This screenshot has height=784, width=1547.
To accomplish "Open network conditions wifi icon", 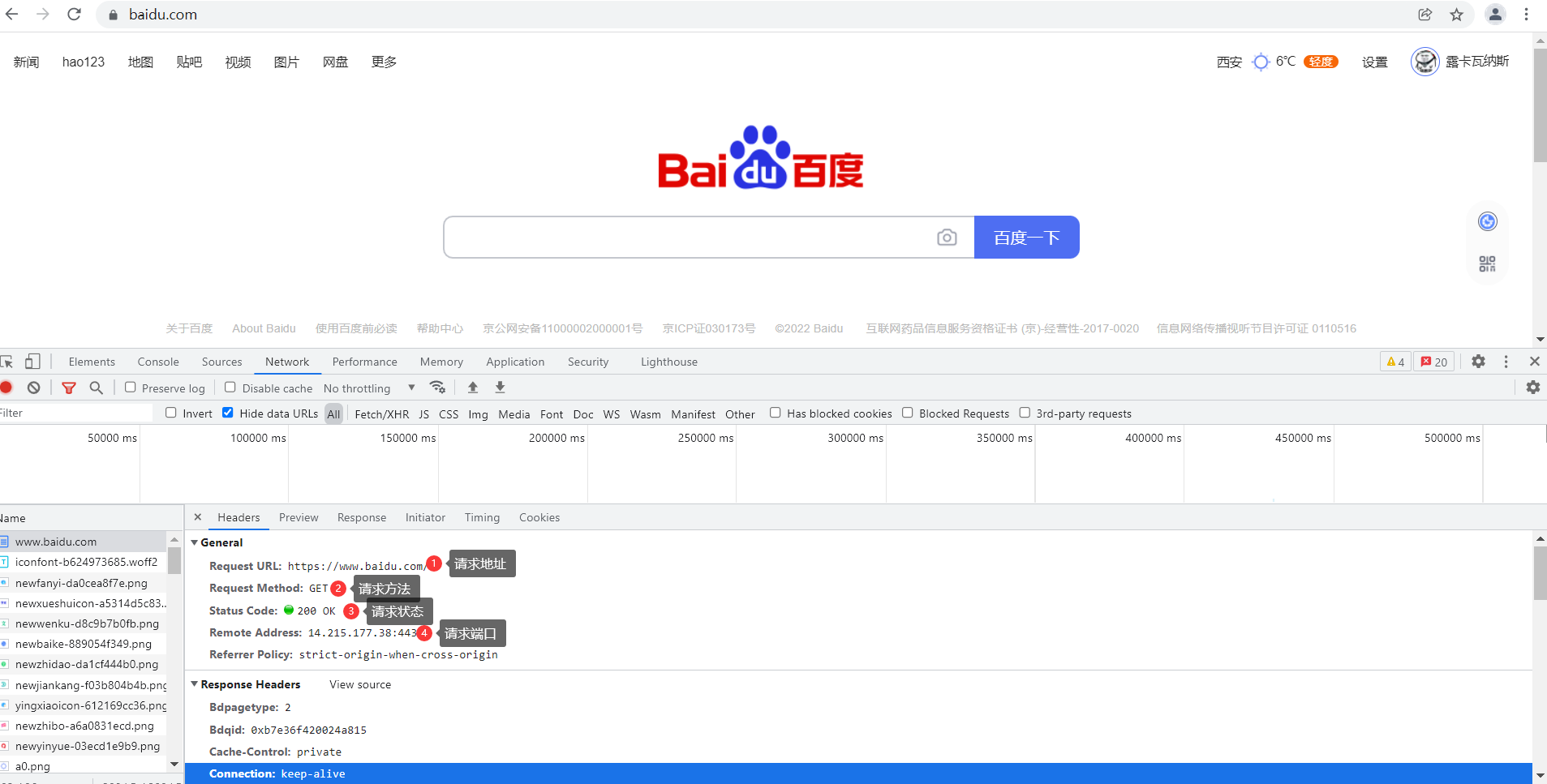I will coord(437,388).
